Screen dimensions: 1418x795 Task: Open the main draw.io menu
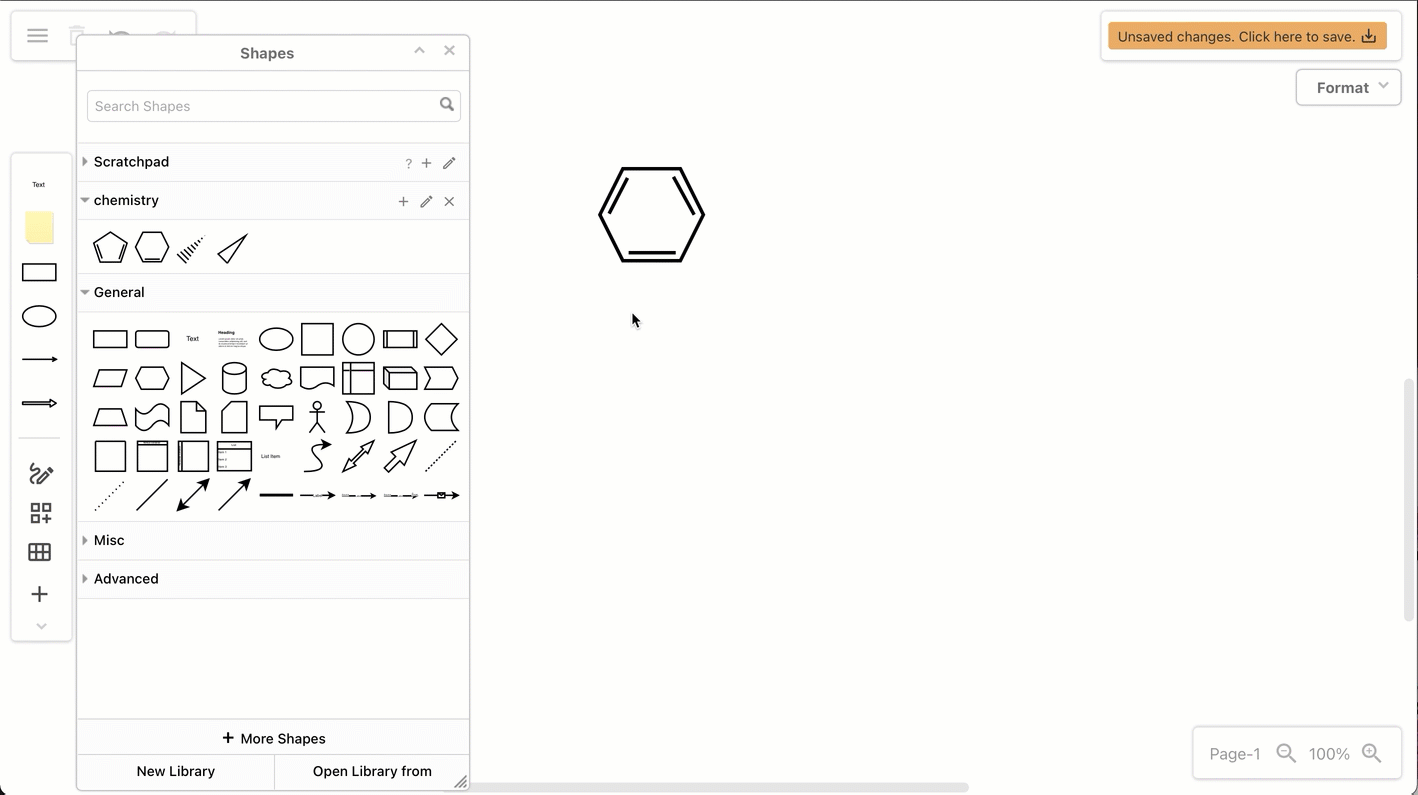37,35
